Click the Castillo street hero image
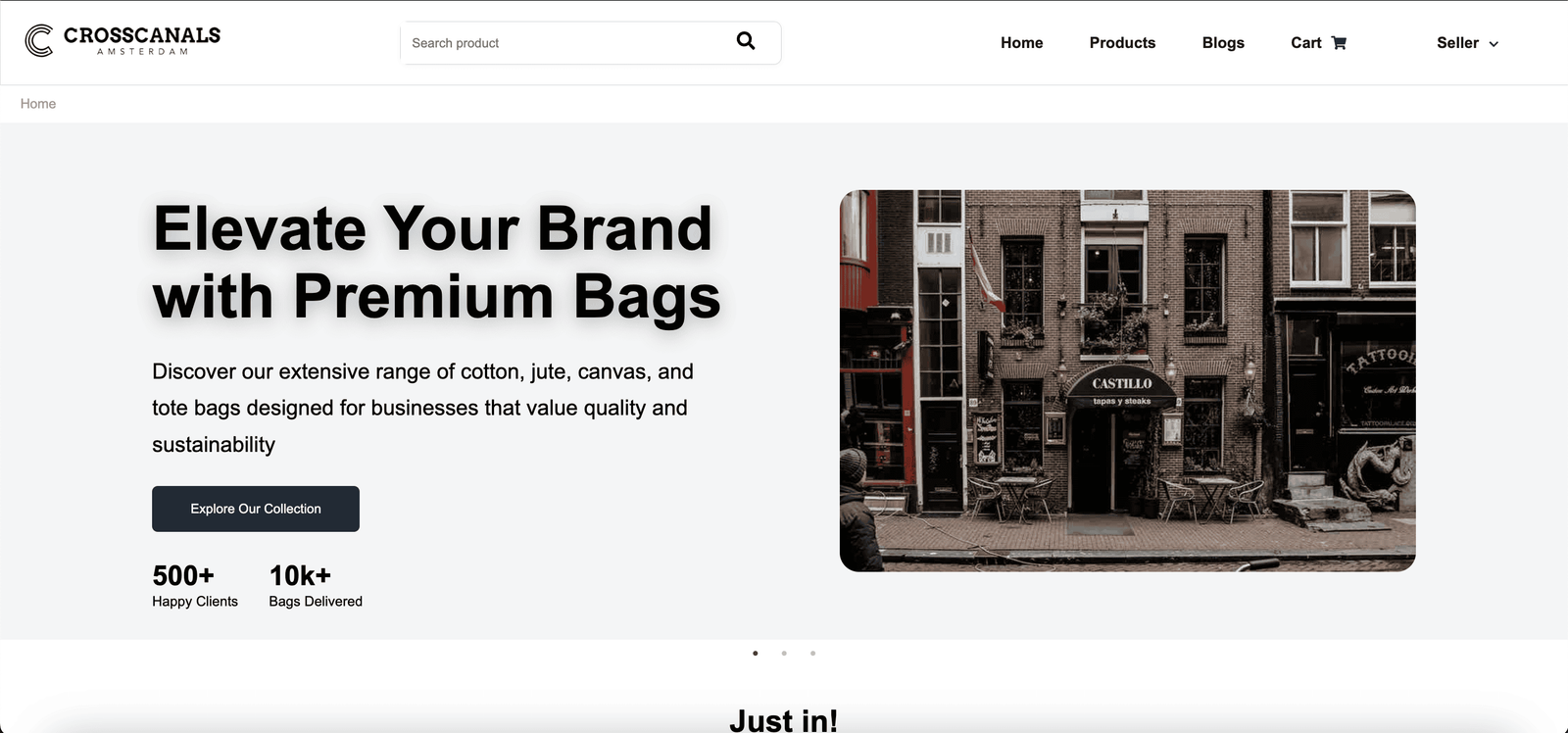Image resolution: width=1568 pixels, height=733 pixels. tap(1127, 380)
